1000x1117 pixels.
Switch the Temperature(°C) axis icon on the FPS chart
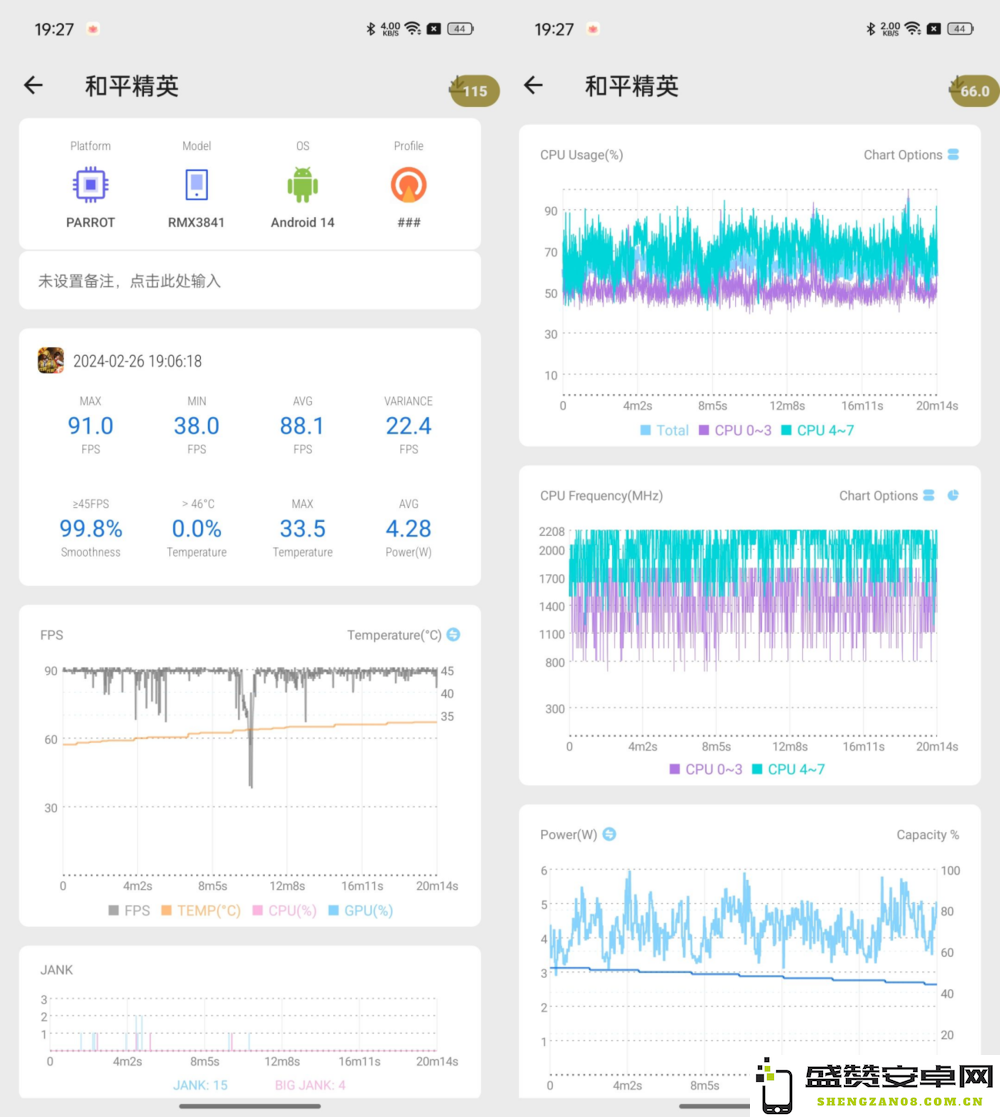[454, 635]
